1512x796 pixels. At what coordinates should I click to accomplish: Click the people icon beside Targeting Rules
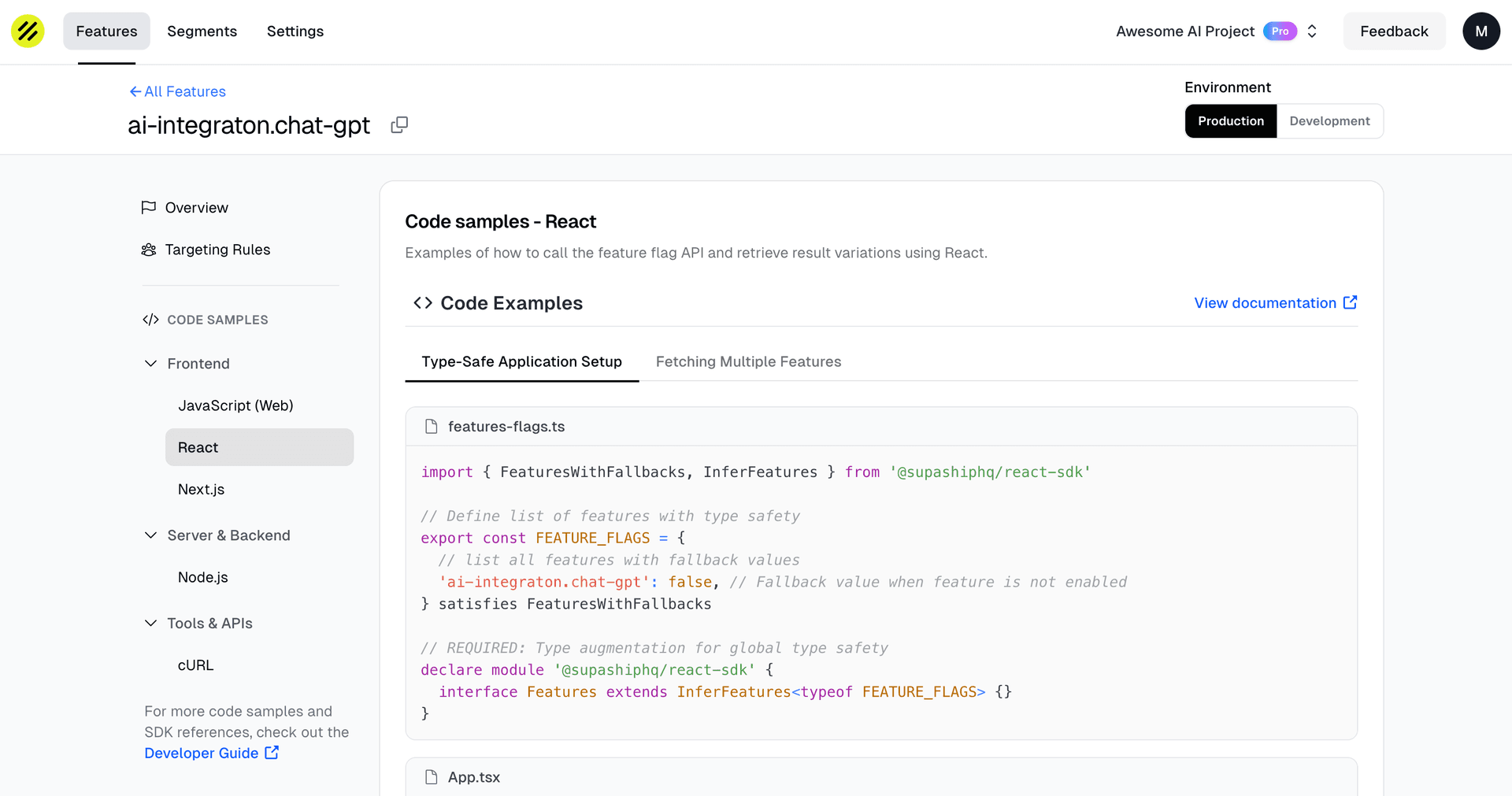point(149,250)
